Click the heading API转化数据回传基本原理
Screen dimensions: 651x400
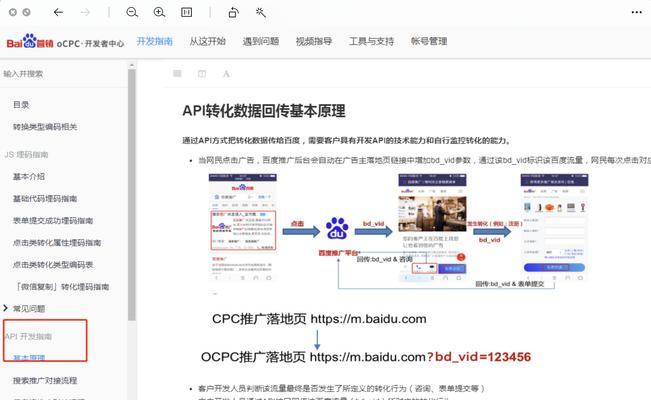[264, 111]
